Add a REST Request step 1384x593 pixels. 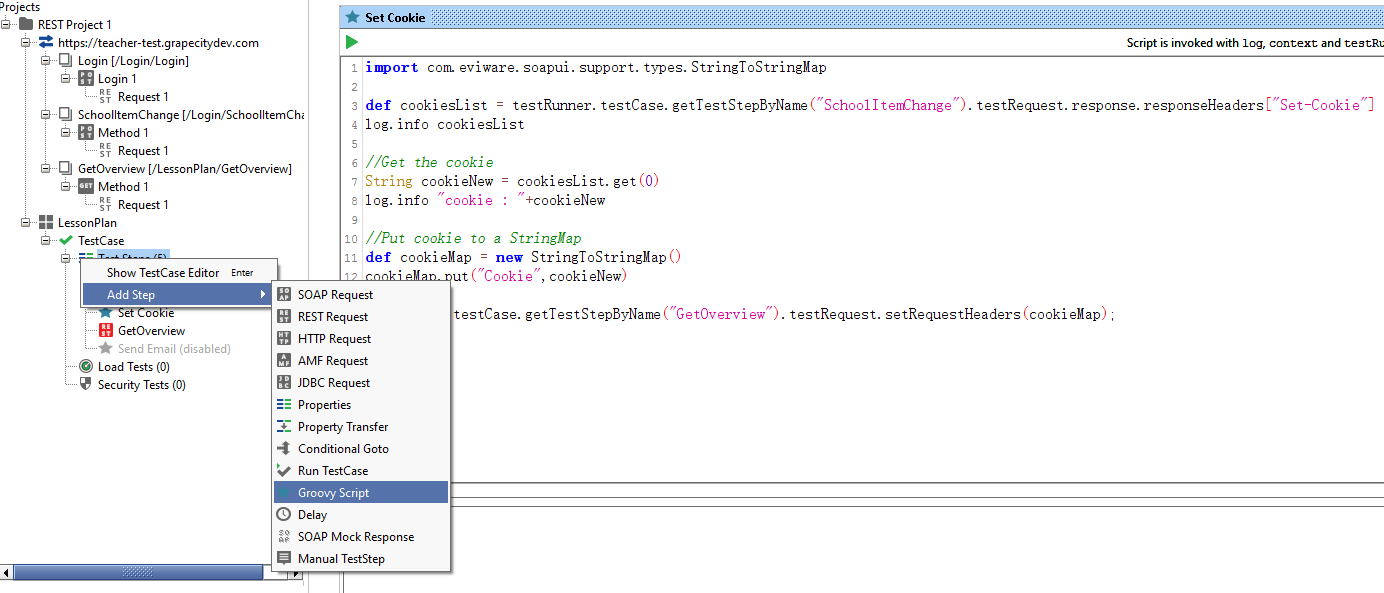click(361, 317)
